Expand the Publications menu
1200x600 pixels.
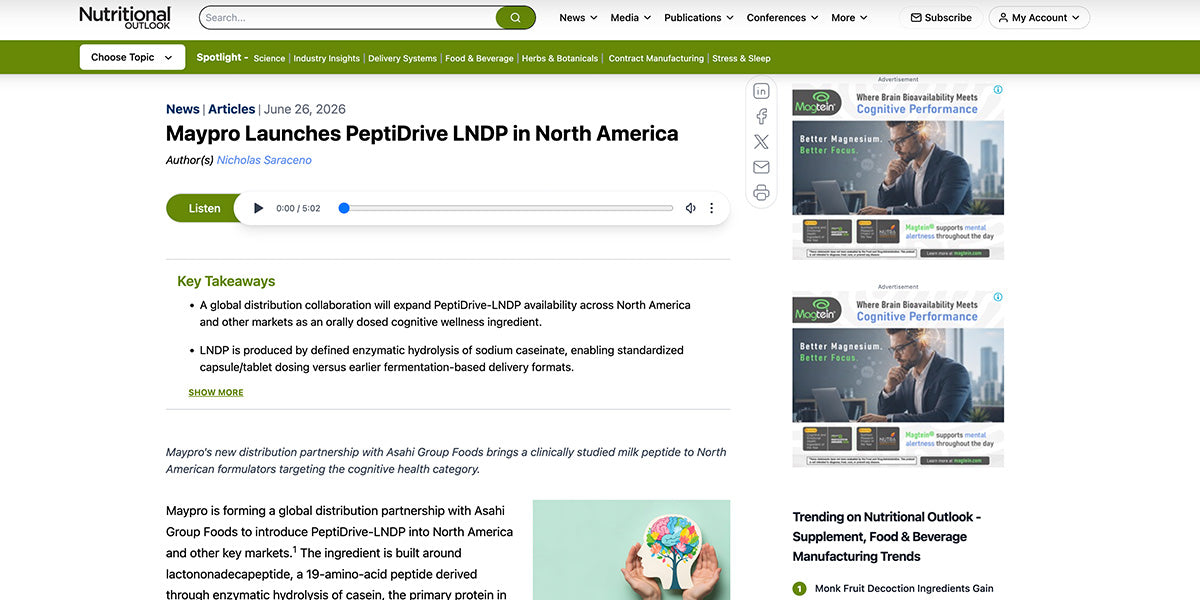point(698,18)
